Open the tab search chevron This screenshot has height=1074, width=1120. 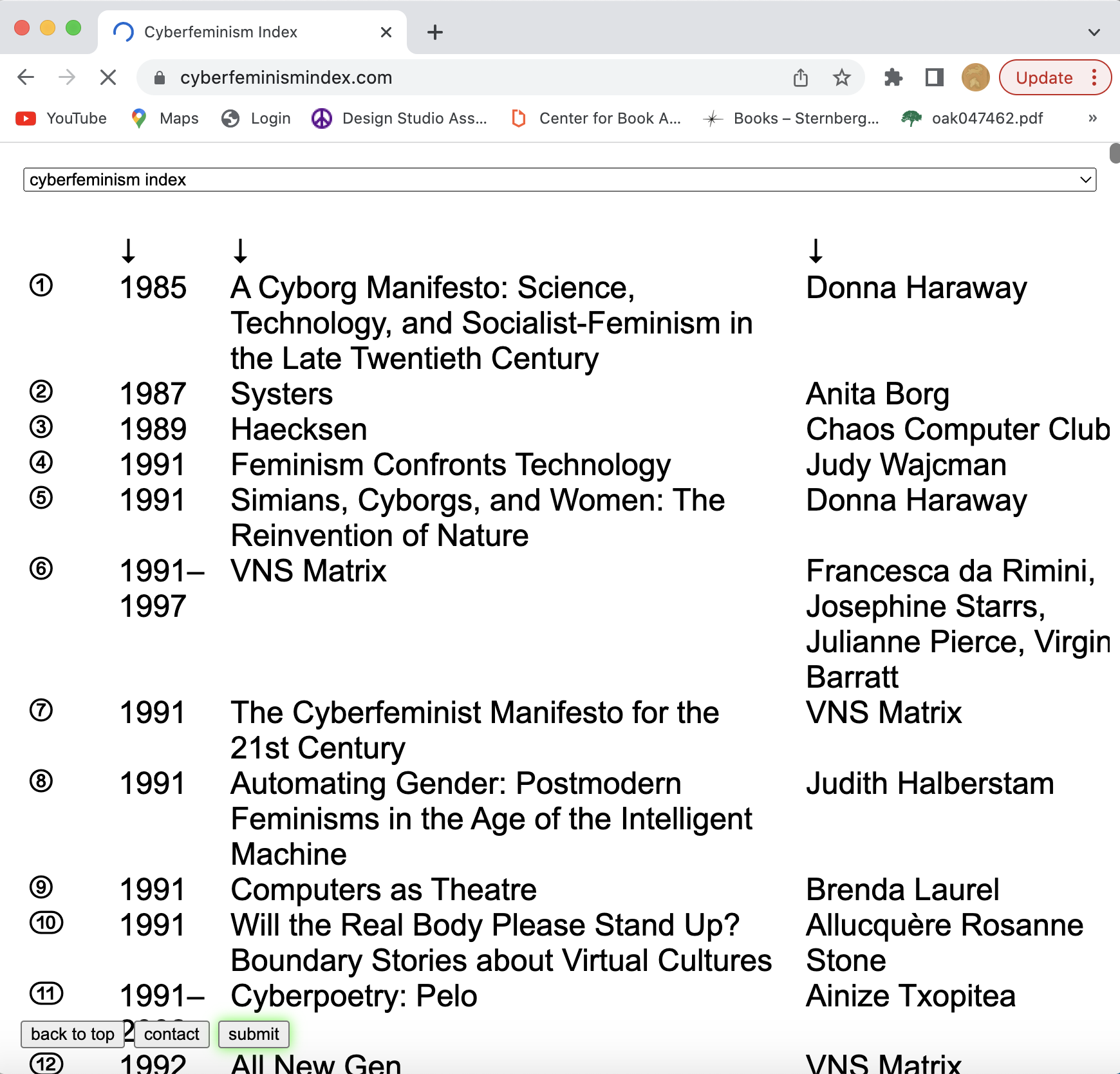tap(1094, 32)
